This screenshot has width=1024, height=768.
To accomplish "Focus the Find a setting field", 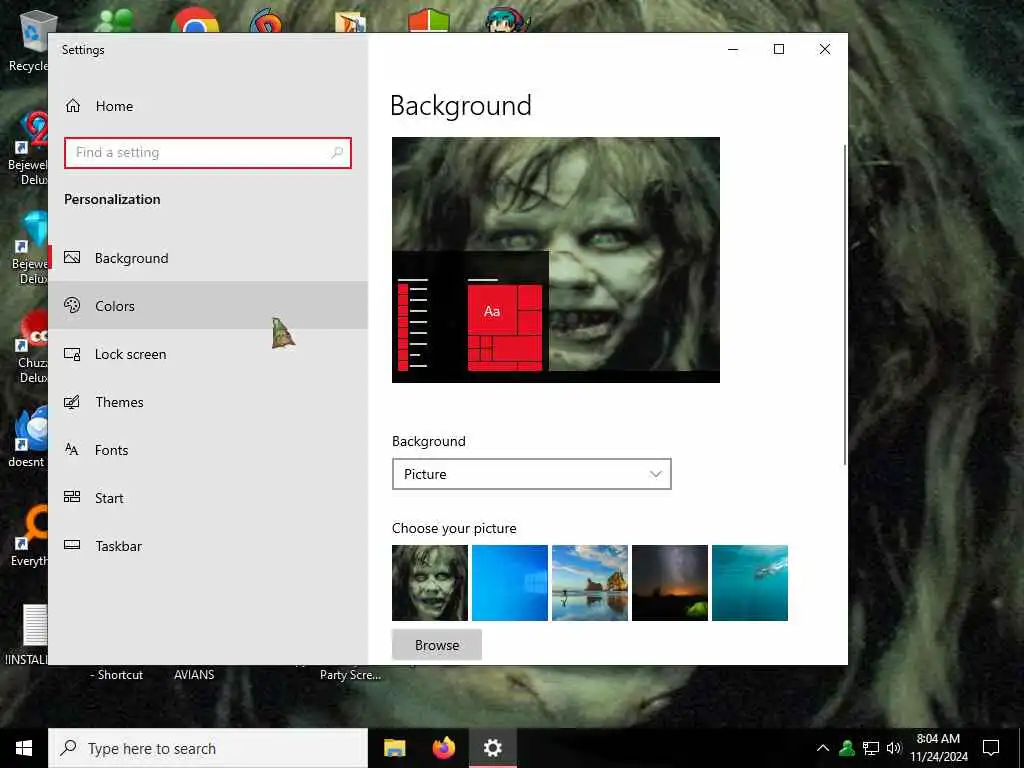I will click(208, 153).
